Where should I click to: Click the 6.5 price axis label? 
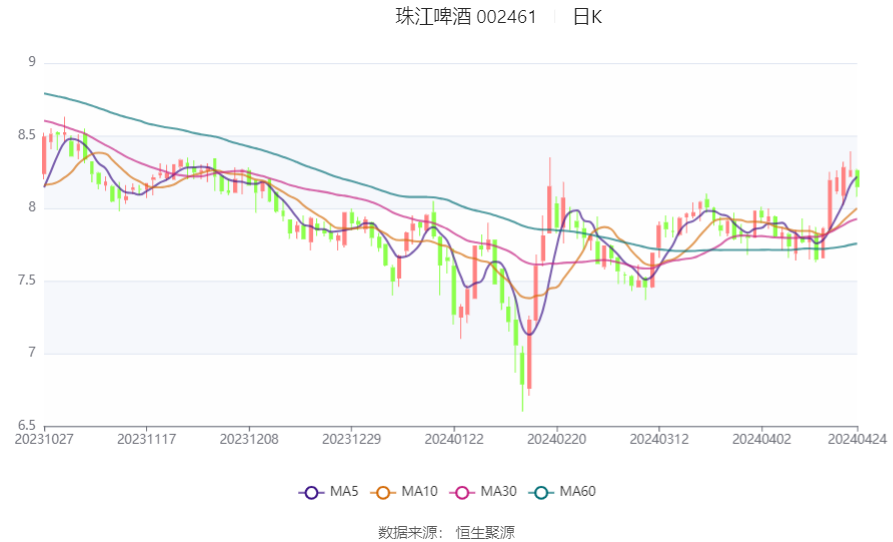(x=27, y=425)
